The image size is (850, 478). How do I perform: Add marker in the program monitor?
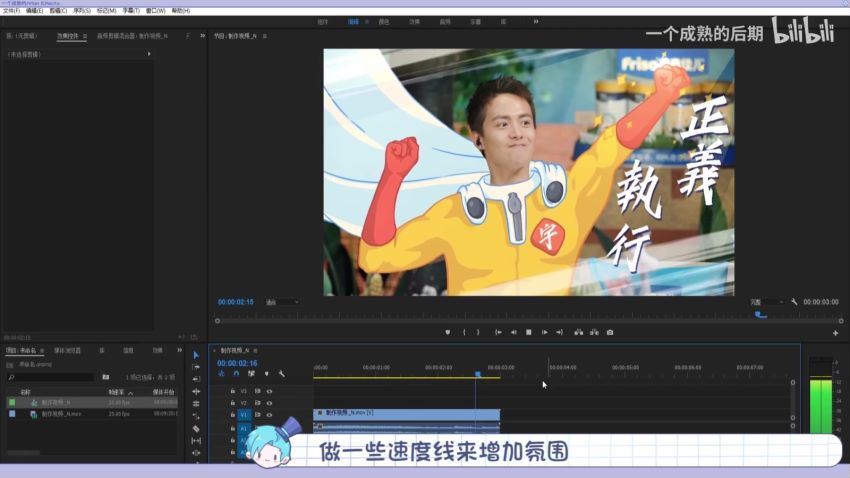(x=448, y=332)
